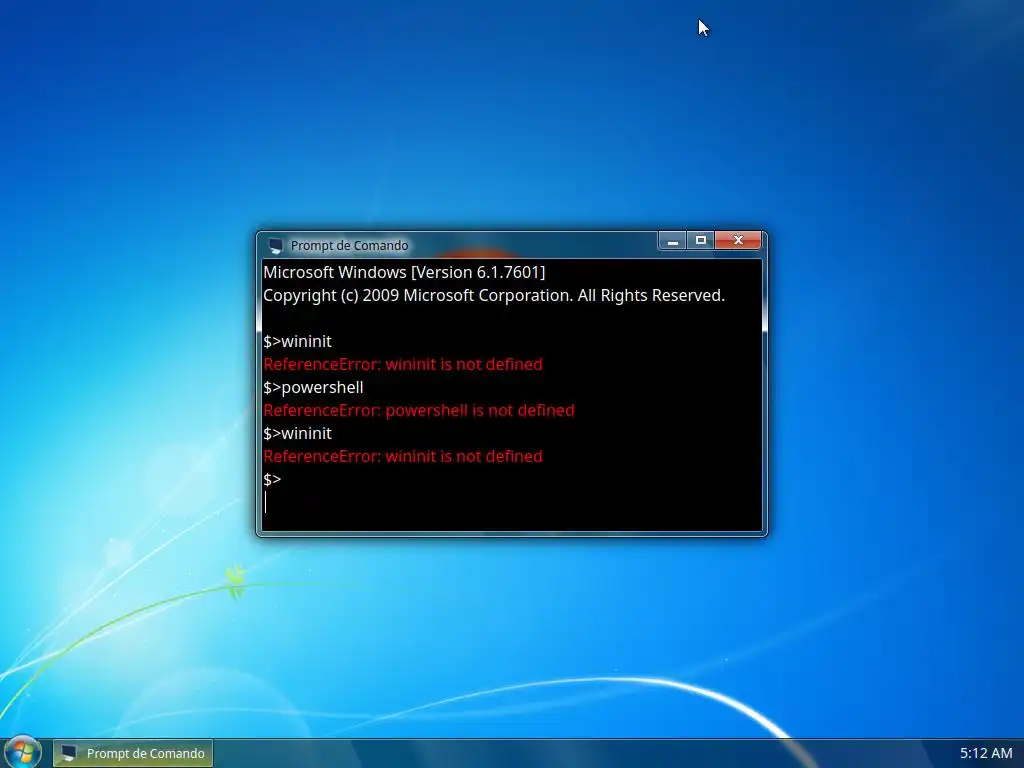Viewport: 1024px width, 768px height.
Task: Open the Windows Start orb
Action: (23, 752)
